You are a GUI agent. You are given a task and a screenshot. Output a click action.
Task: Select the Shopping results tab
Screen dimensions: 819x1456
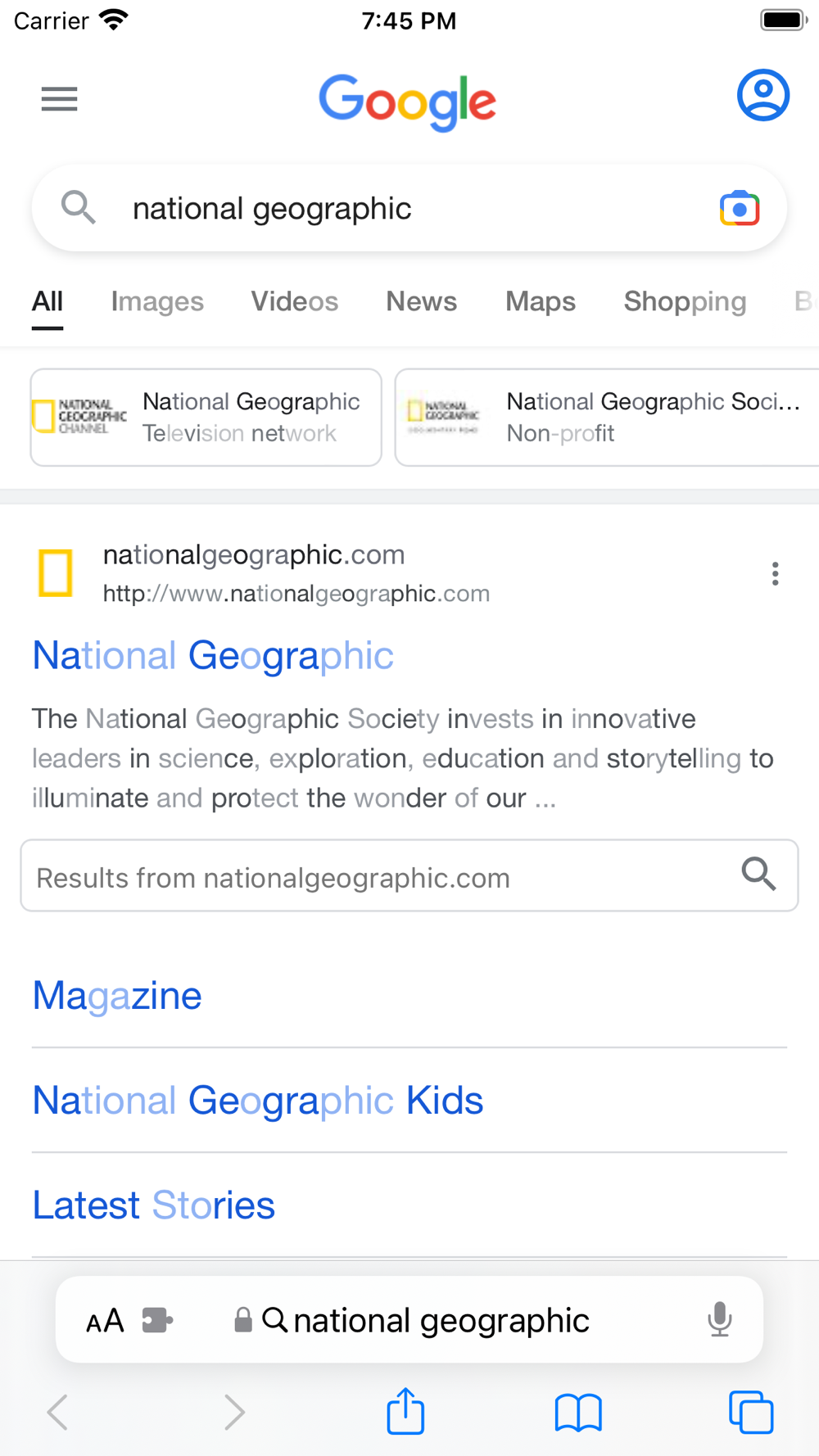(685, 301)
